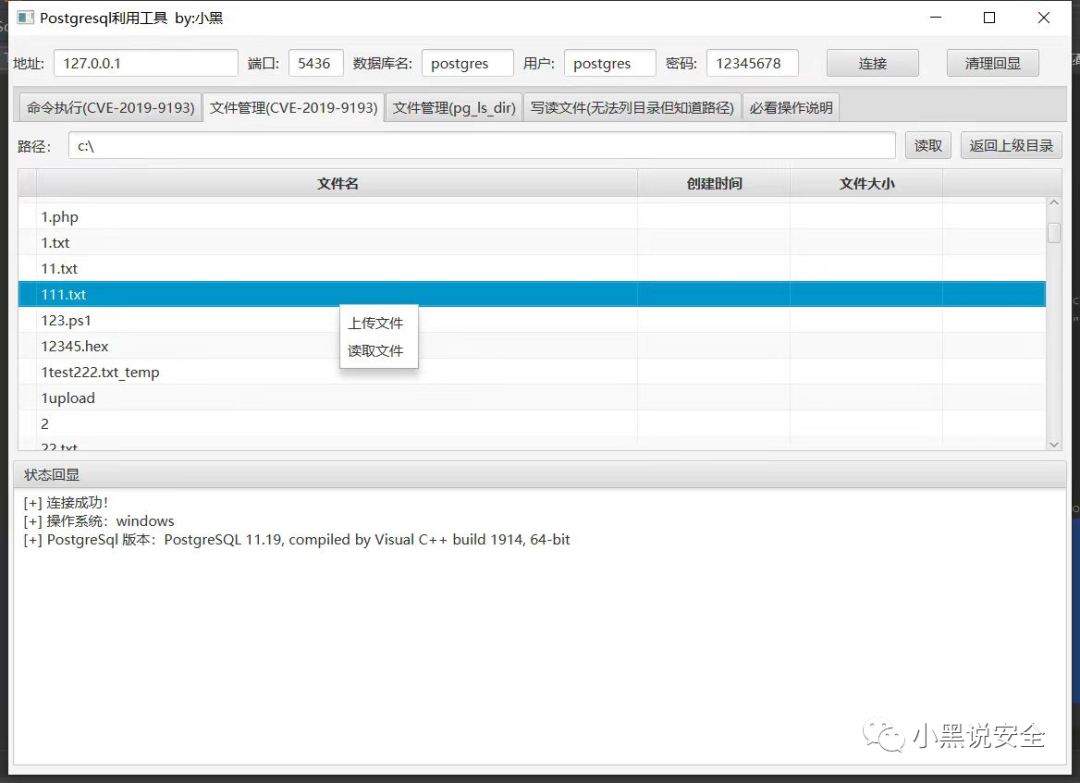
Task: Open the 必看操作说明 tab
Action: pyautogui.click(x=791, y=108)
